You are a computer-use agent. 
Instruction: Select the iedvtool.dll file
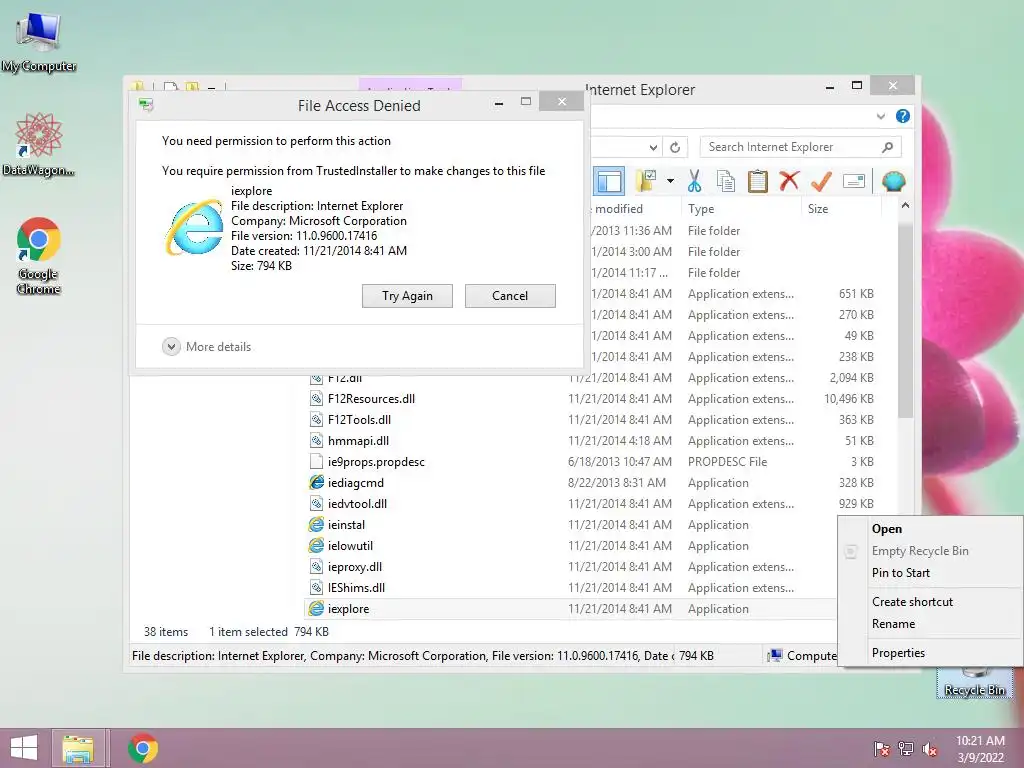point(357,504)
